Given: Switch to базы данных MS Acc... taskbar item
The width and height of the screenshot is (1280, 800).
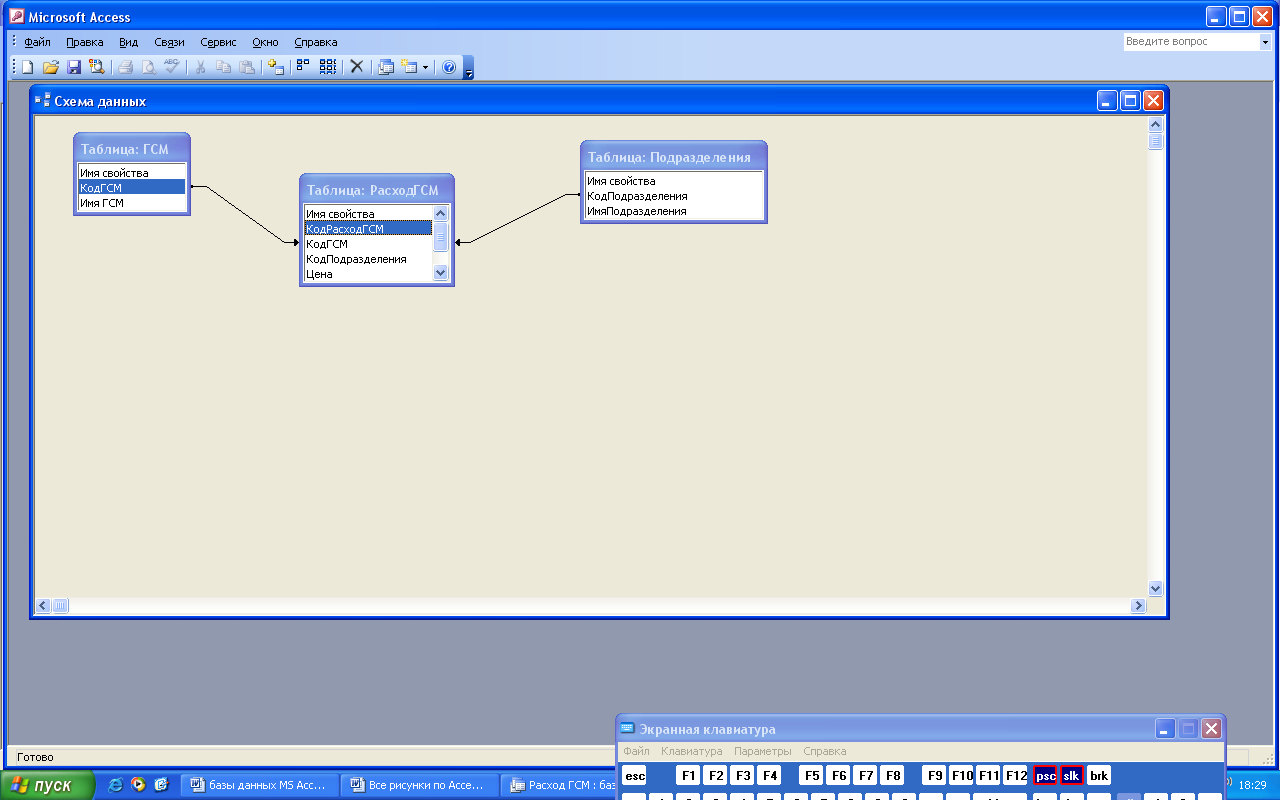Looking at the screenshot, I should 259,785.
